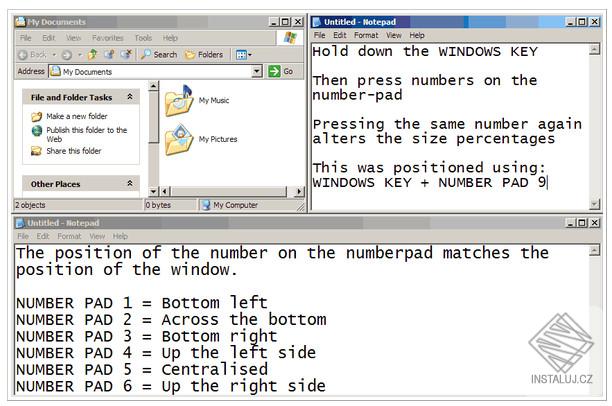Click Publish this folder to the Web link
Viewport: 612px width, 406px height.
pos(87,135)
